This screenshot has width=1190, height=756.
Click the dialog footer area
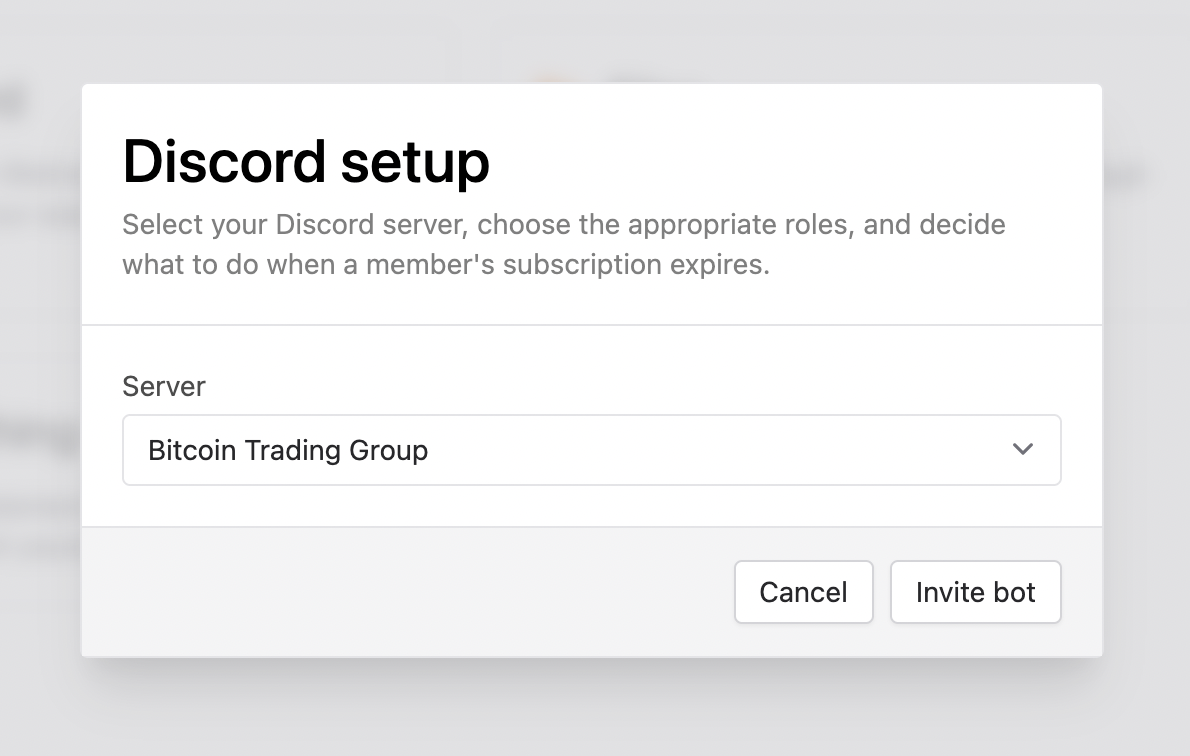tap(400, 592)
